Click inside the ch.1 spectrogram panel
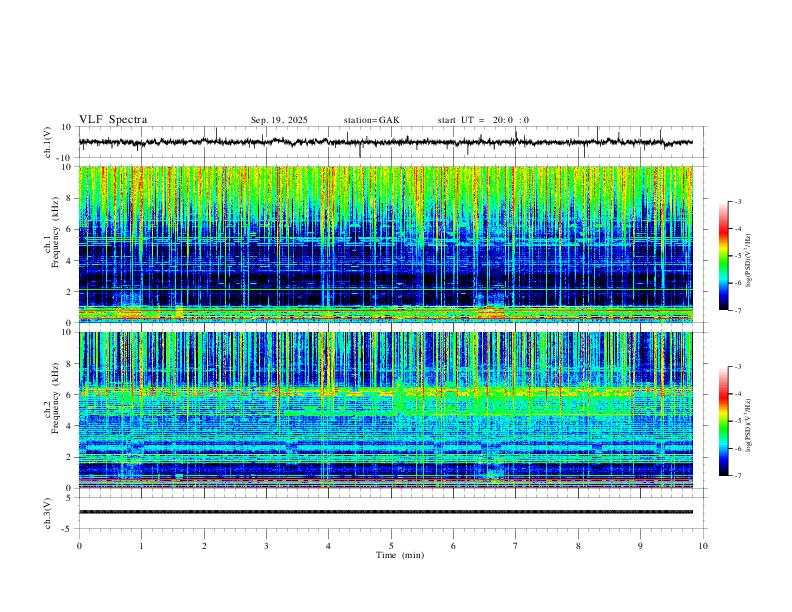 [385, 244]
